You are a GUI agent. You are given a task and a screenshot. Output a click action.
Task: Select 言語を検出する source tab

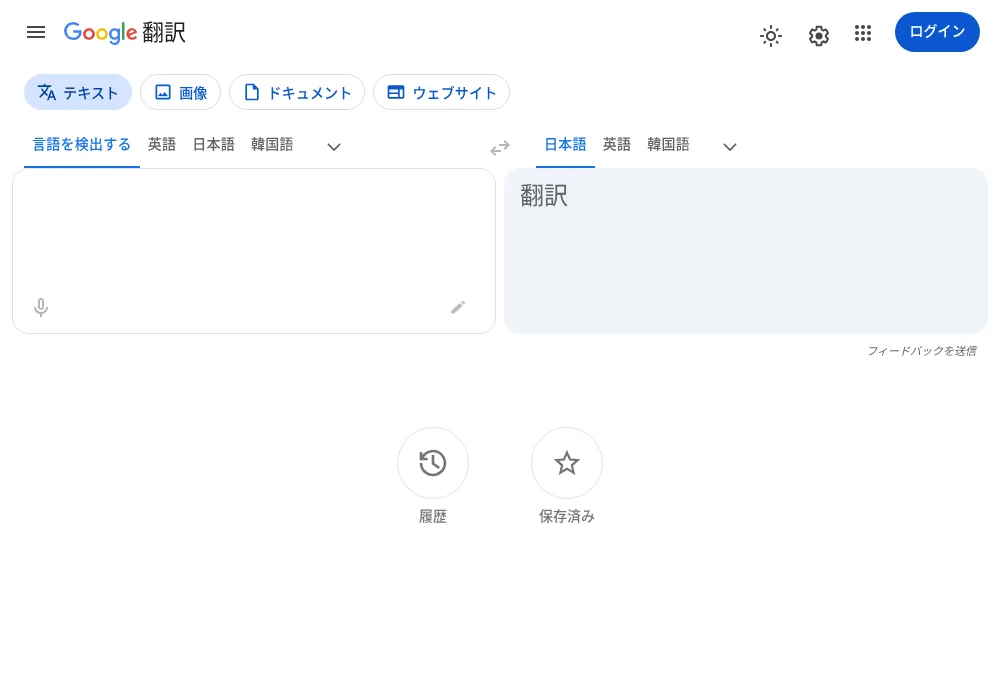coord(82,145)
